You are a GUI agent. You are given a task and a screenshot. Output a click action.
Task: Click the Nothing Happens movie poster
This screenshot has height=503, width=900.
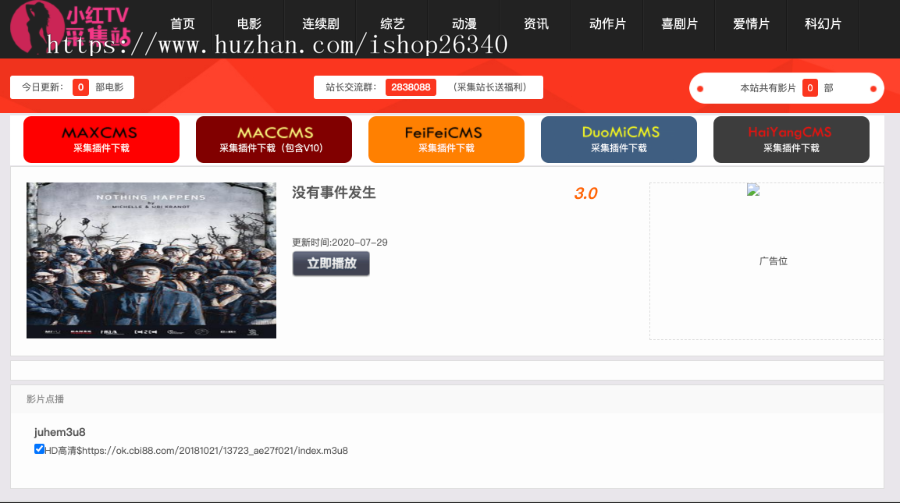(x=152, y=260)
